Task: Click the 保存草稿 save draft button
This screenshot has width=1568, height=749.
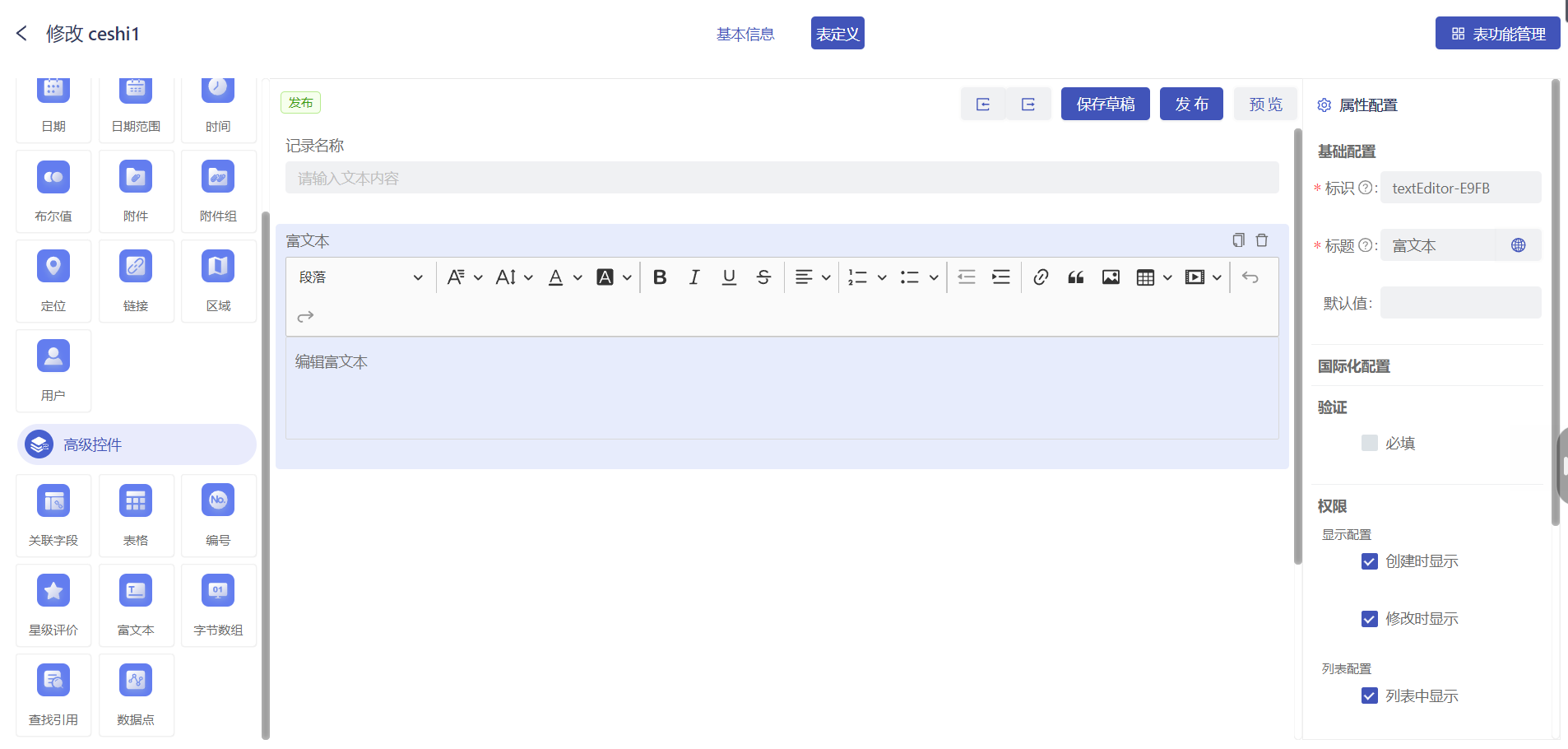Action: click(x=1106, y=104)
